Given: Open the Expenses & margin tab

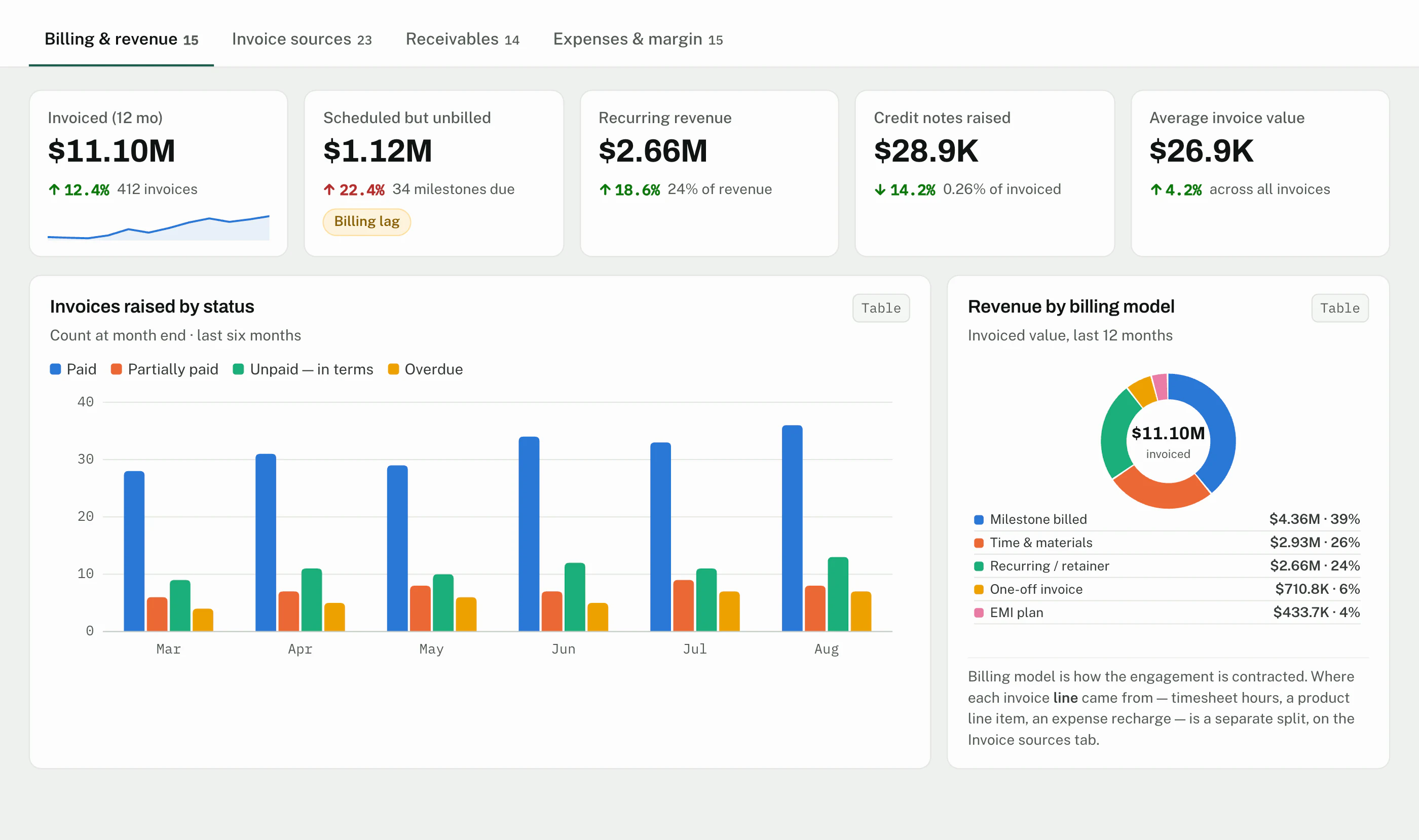Looking at the screenshot, I should click(638, 39).
